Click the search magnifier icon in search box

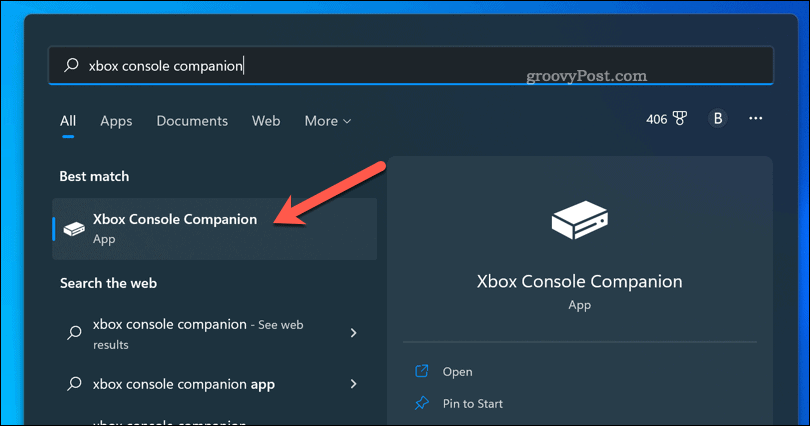click(71, 65)
